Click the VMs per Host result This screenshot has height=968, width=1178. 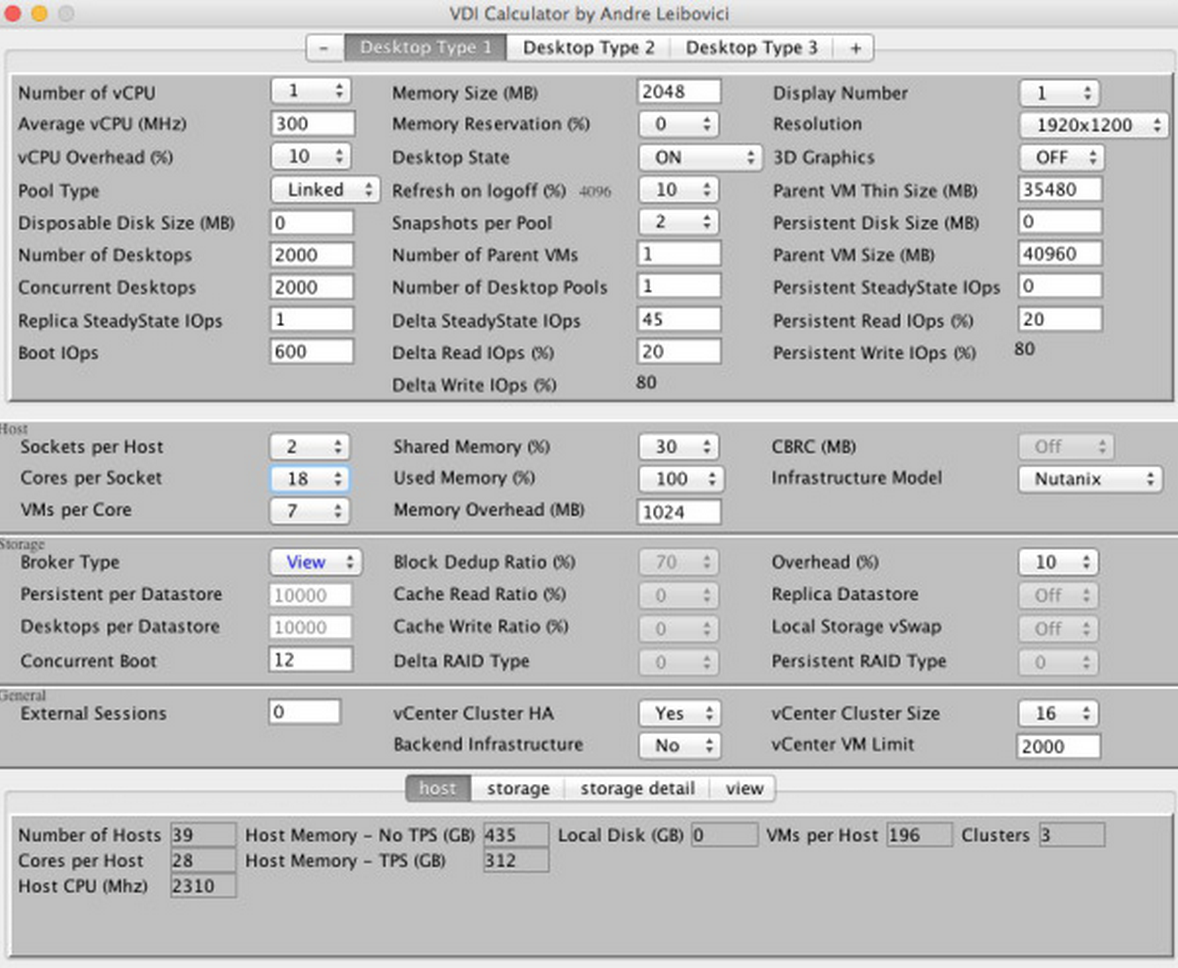pyautogui.click(x=920, y=835)
